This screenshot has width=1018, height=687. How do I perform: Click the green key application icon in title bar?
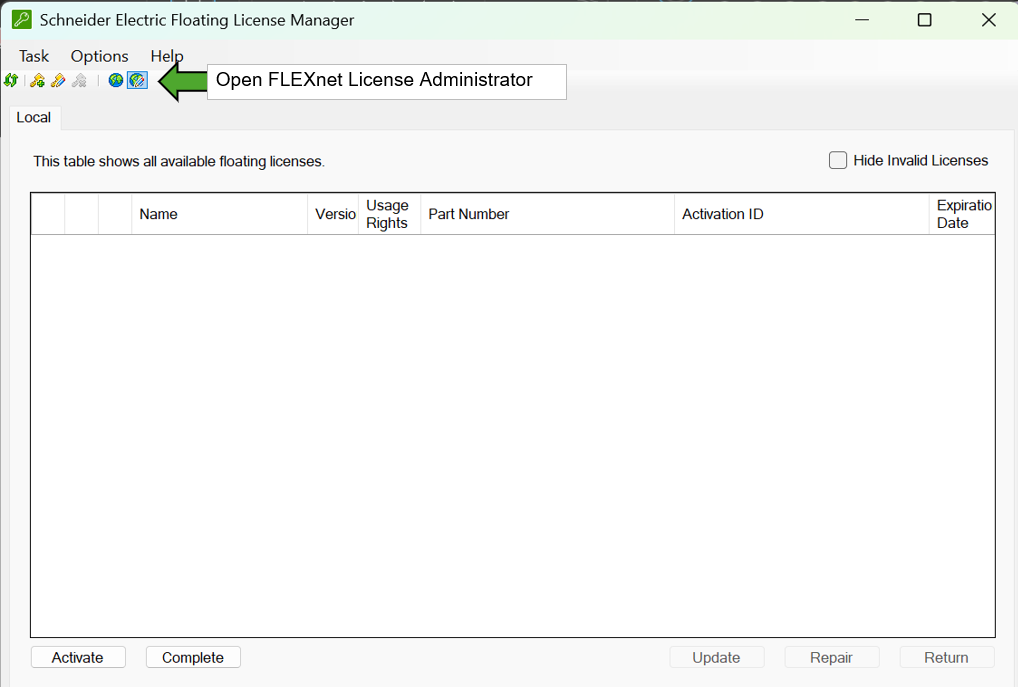[x=21, y=19]
